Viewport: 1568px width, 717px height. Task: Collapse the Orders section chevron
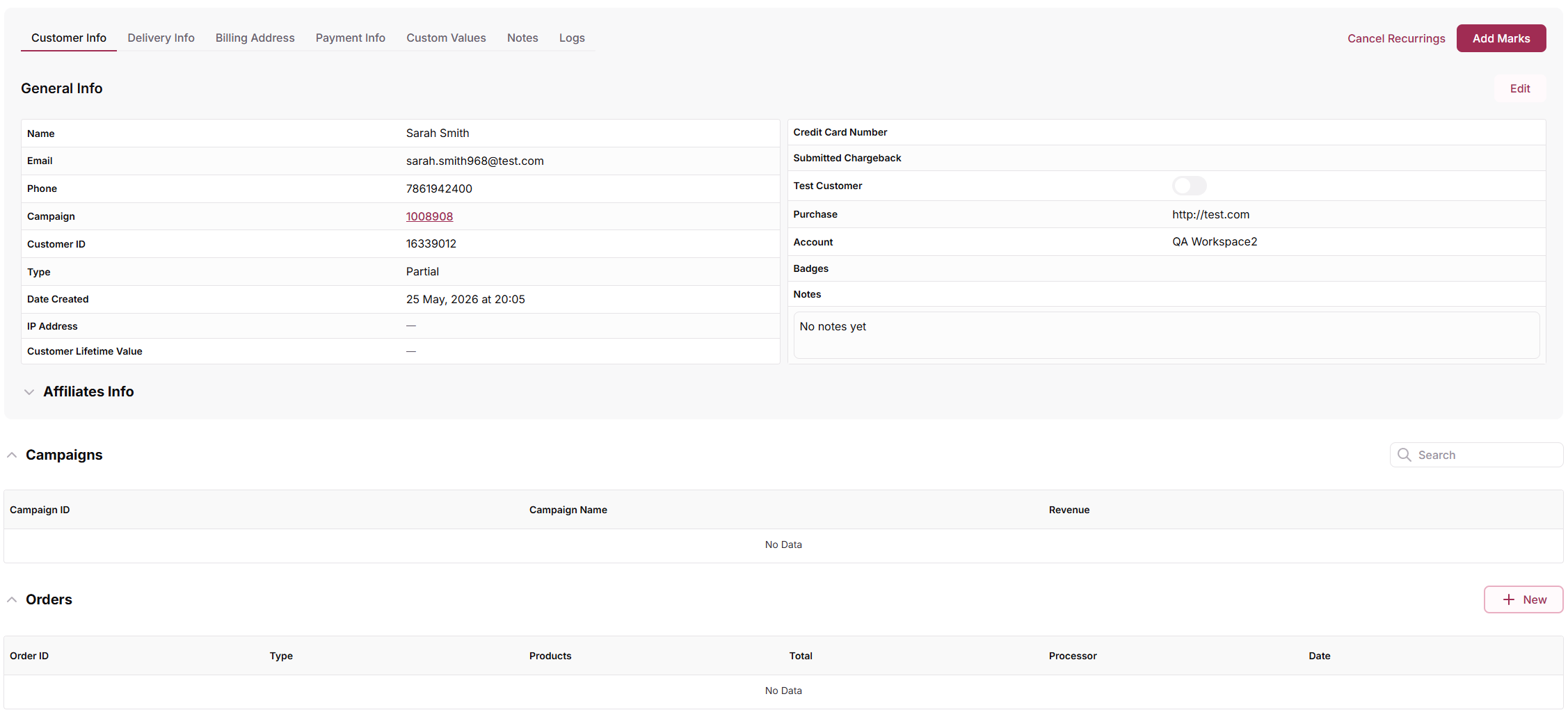(x=12, y=600)
